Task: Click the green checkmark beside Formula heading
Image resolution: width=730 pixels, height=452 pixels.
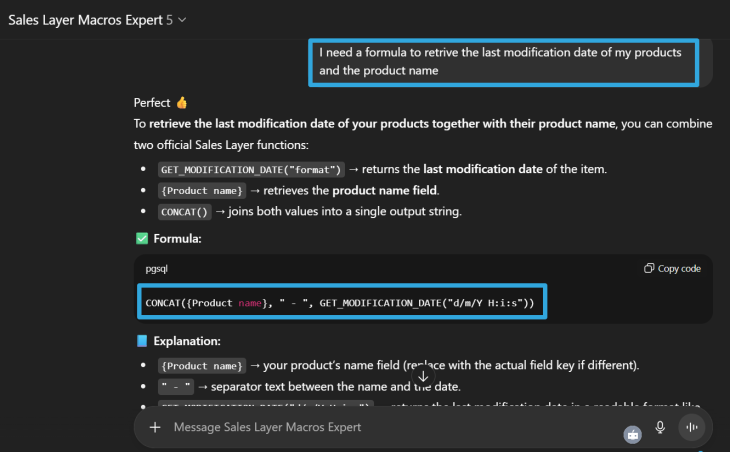Action: (x=141, y=239)
